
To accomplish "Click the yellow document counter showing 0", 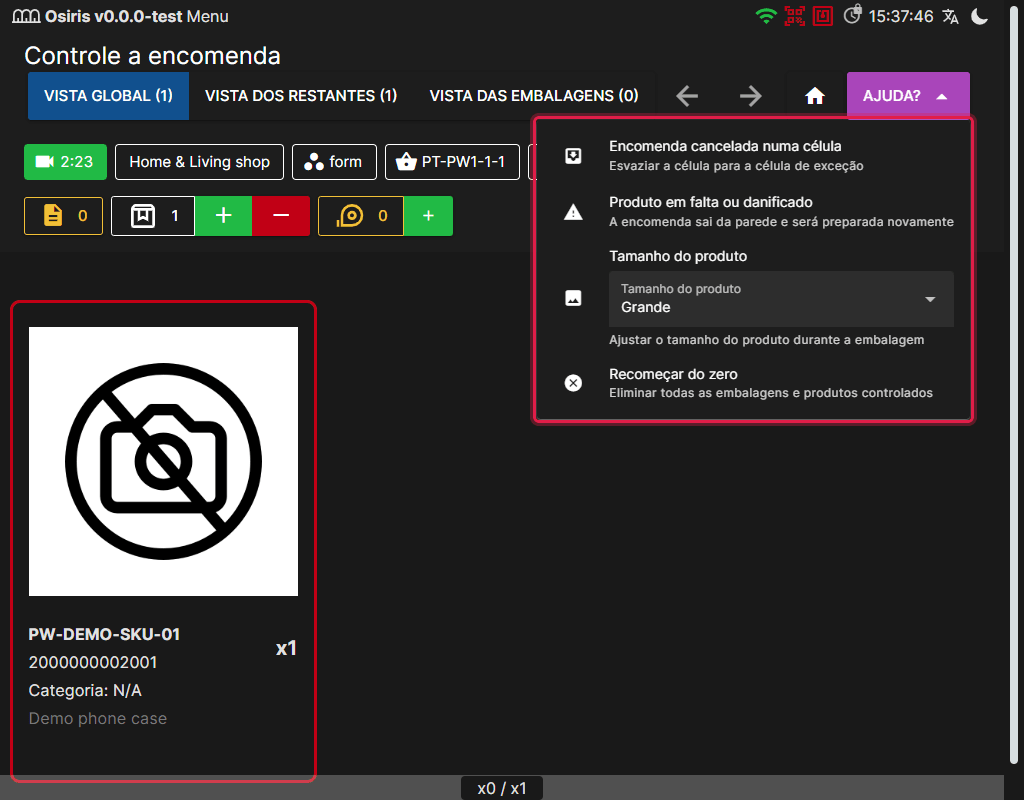I will (x=63, y=216).
